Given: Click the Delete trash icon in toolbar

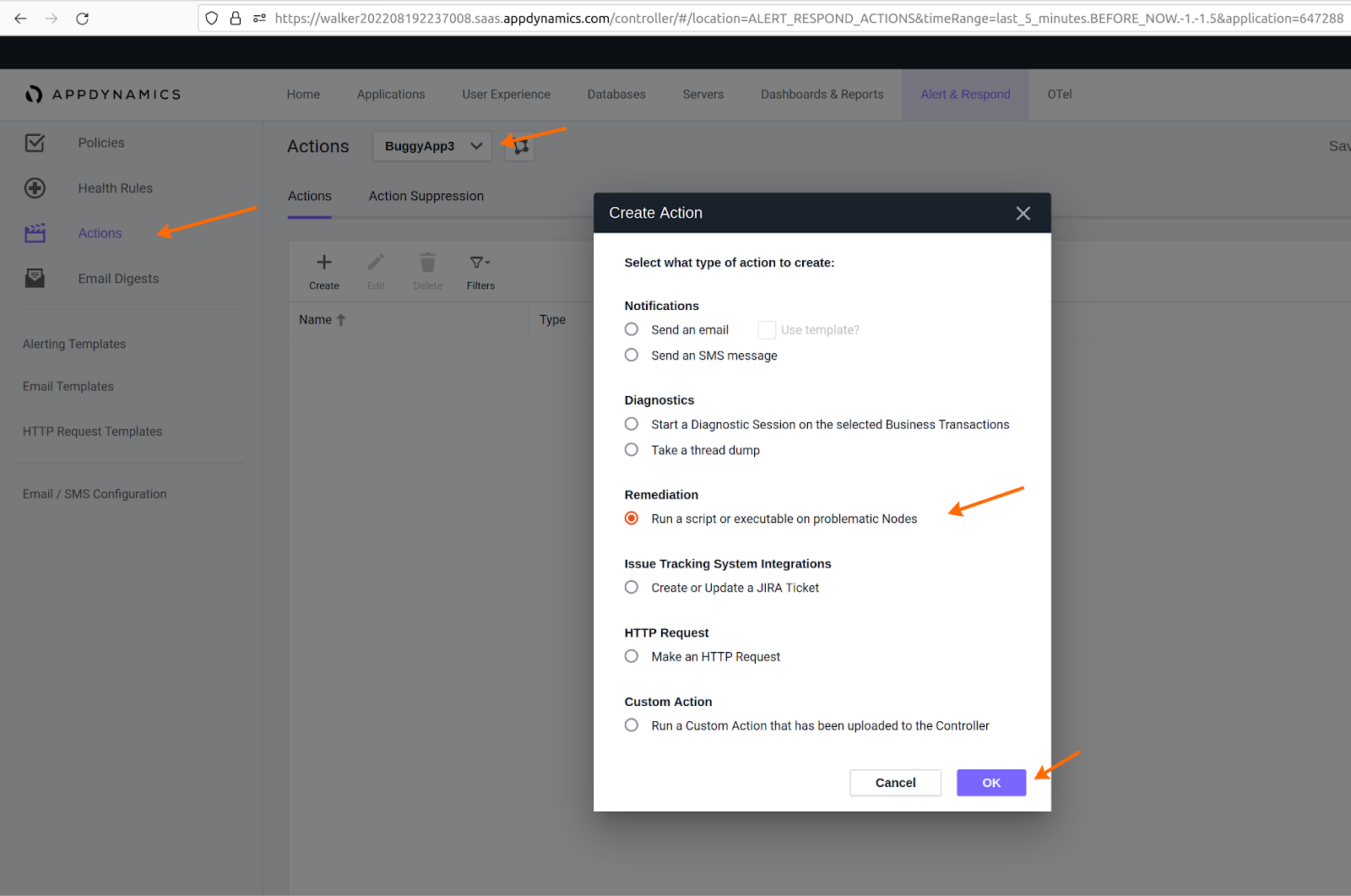Looking at the screenshot, I should (428, 263).
